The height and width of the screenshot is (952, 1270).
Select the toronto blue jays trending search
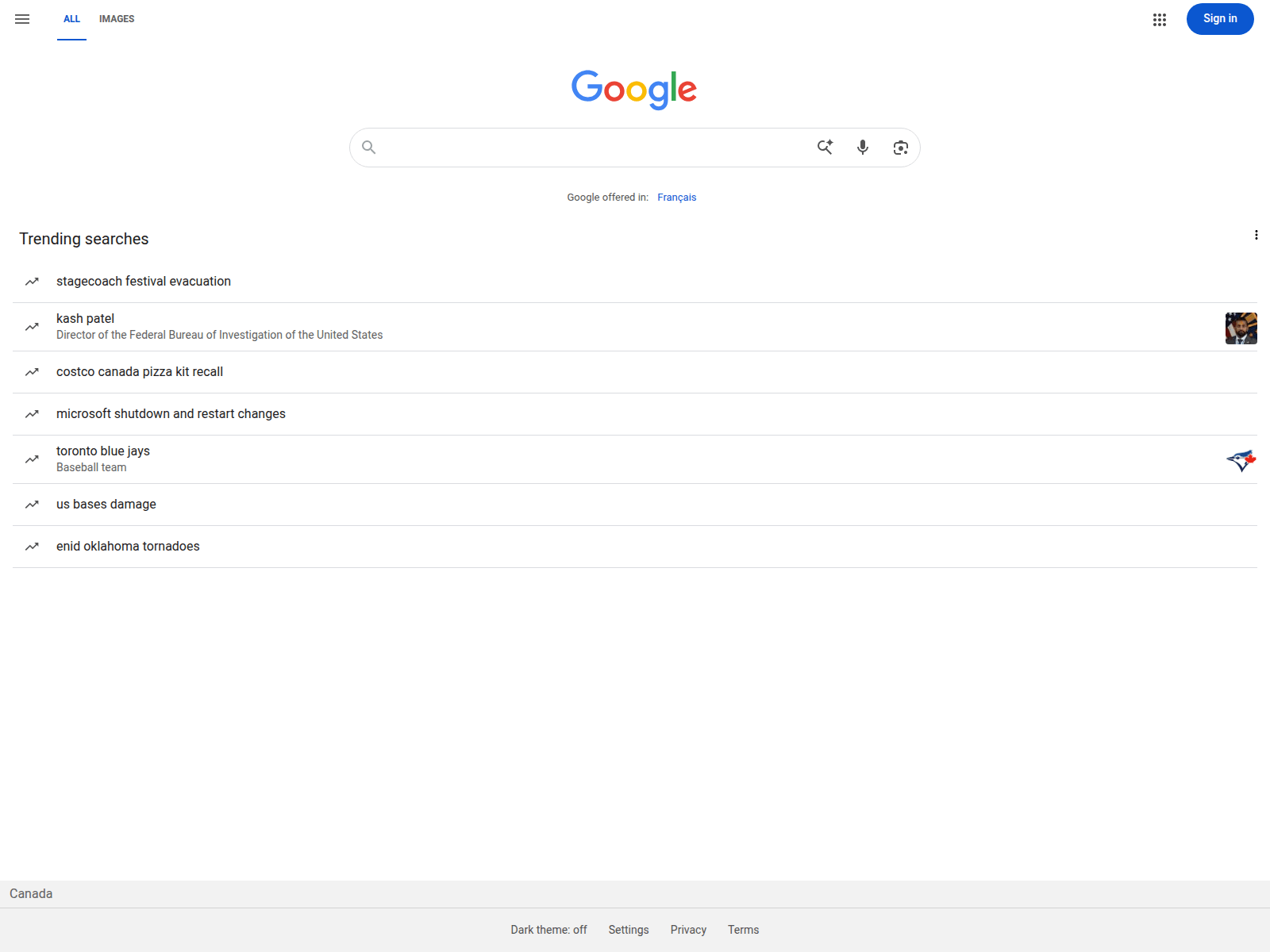pyautogui.click(x=103, y=451)
